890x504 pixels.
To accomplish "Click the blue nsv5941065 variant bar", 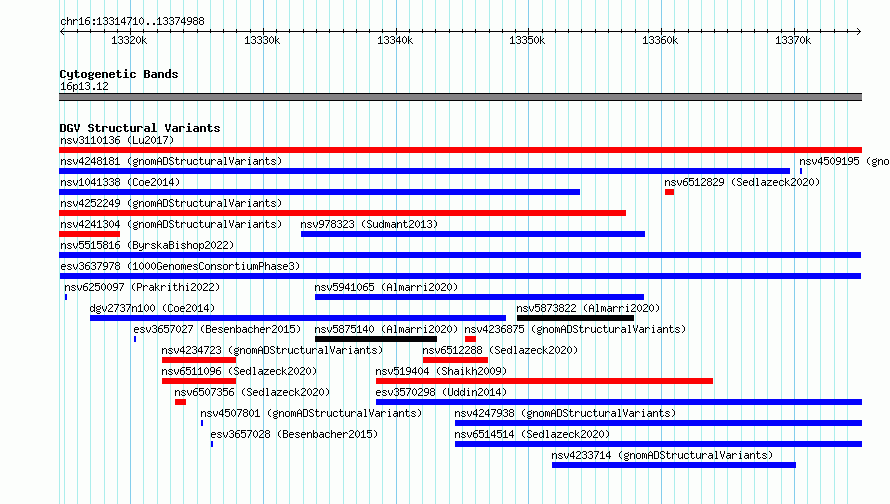I will click(480, 297).
